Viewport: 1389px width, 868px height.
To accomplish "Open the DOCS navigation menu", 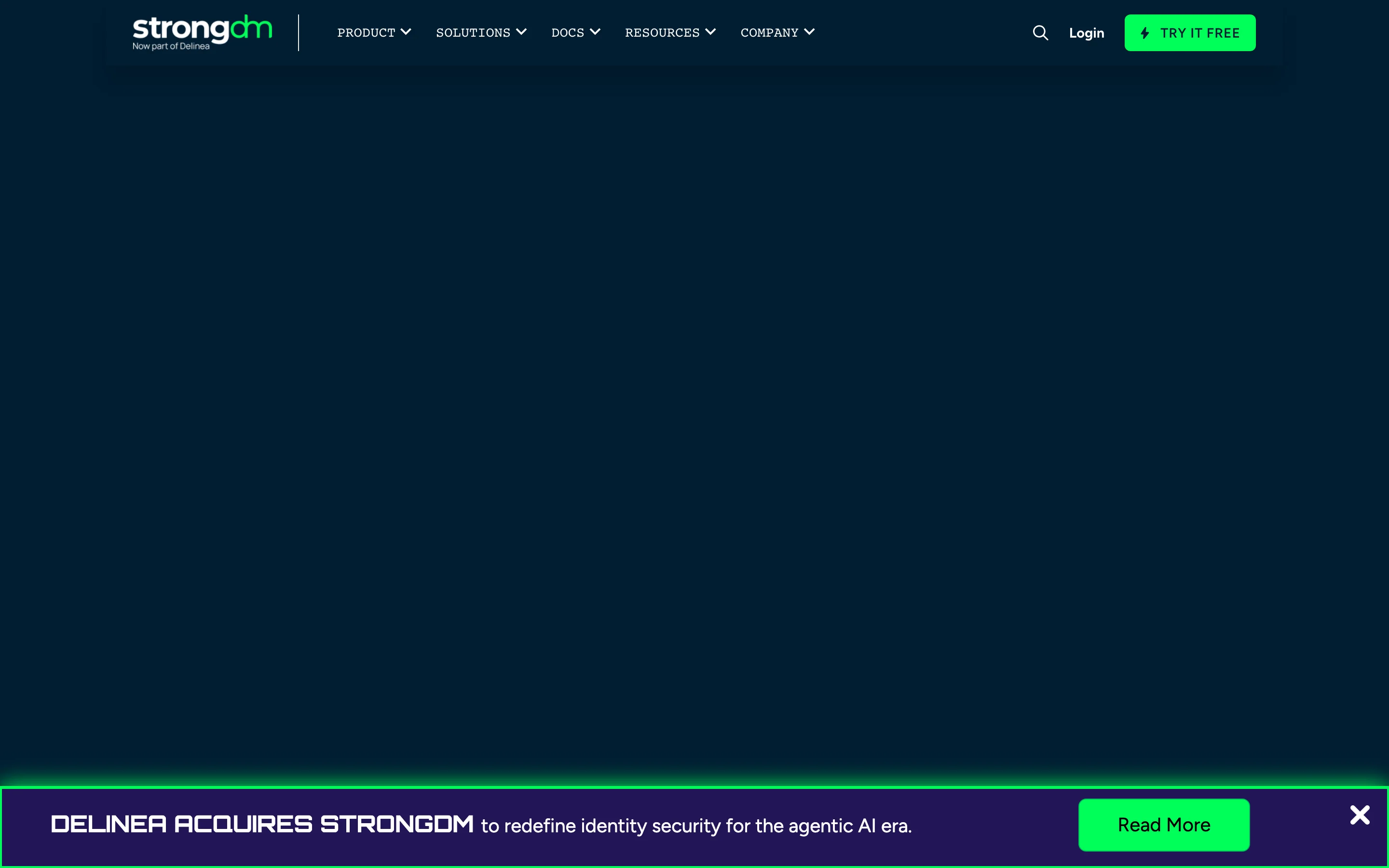I will (x=568, y=33).
